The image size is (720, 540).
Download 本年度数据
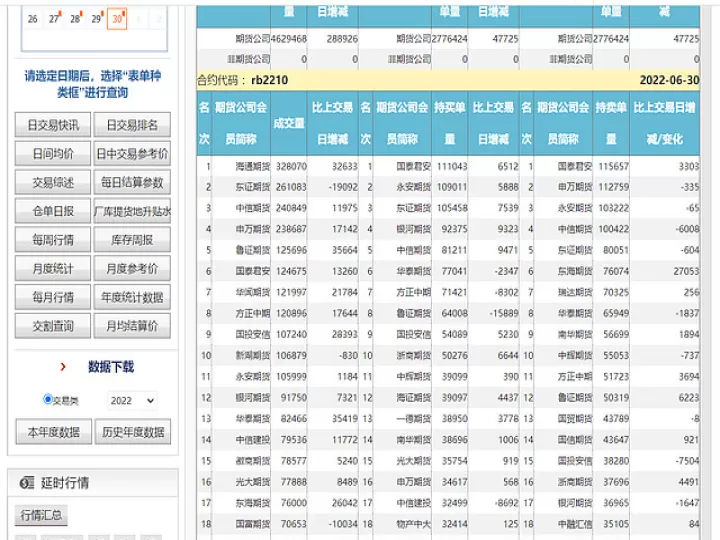(x=54, y=432)
